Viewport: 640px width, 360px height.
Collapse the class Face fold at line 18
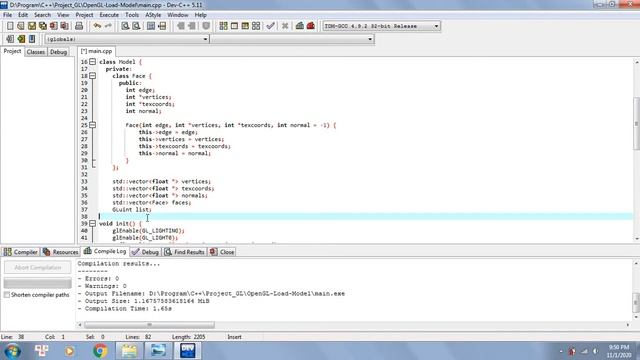coord(93,76)
